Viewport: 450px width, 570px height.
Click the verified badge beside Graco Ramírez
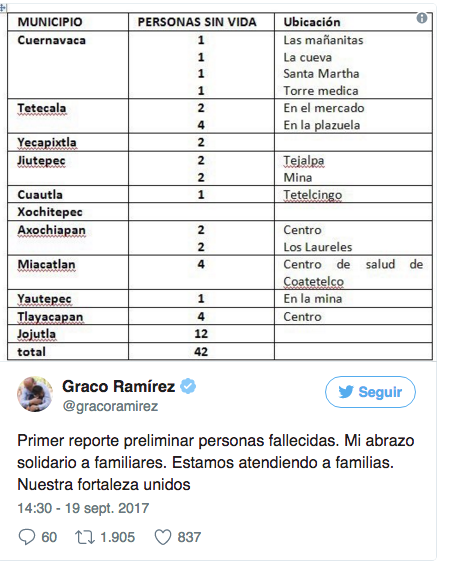tap(188, 386)
